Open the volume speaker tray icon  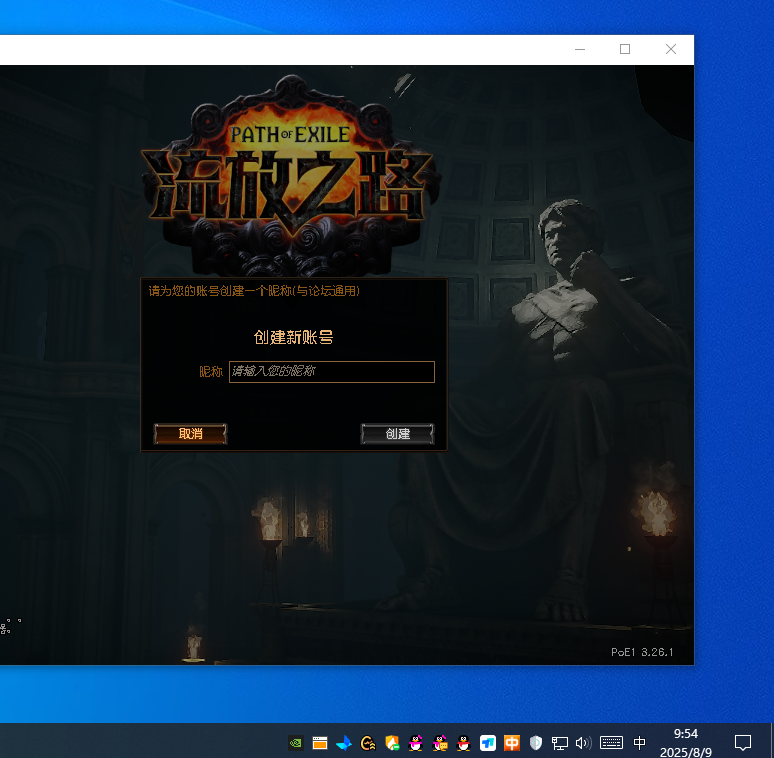pos(583,743)
